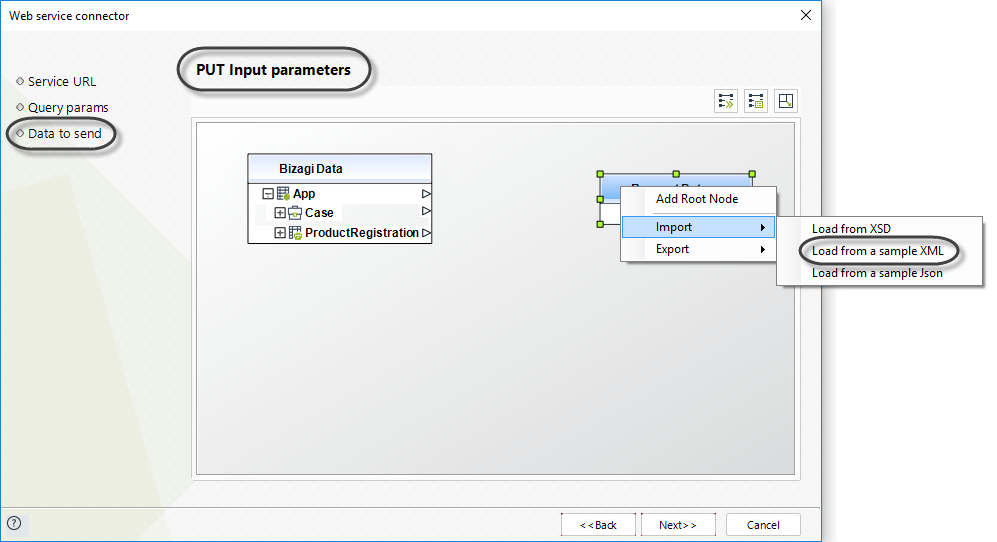Click the connector triangle on the ProductRegistration row

[426, 233]
